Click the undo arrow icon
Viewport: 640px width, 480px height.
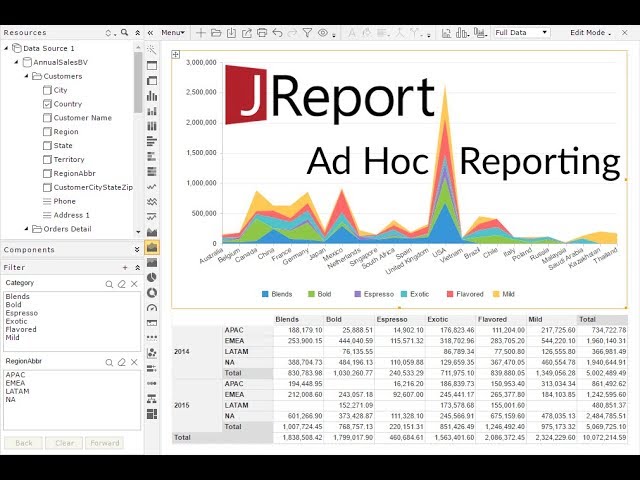277,33
